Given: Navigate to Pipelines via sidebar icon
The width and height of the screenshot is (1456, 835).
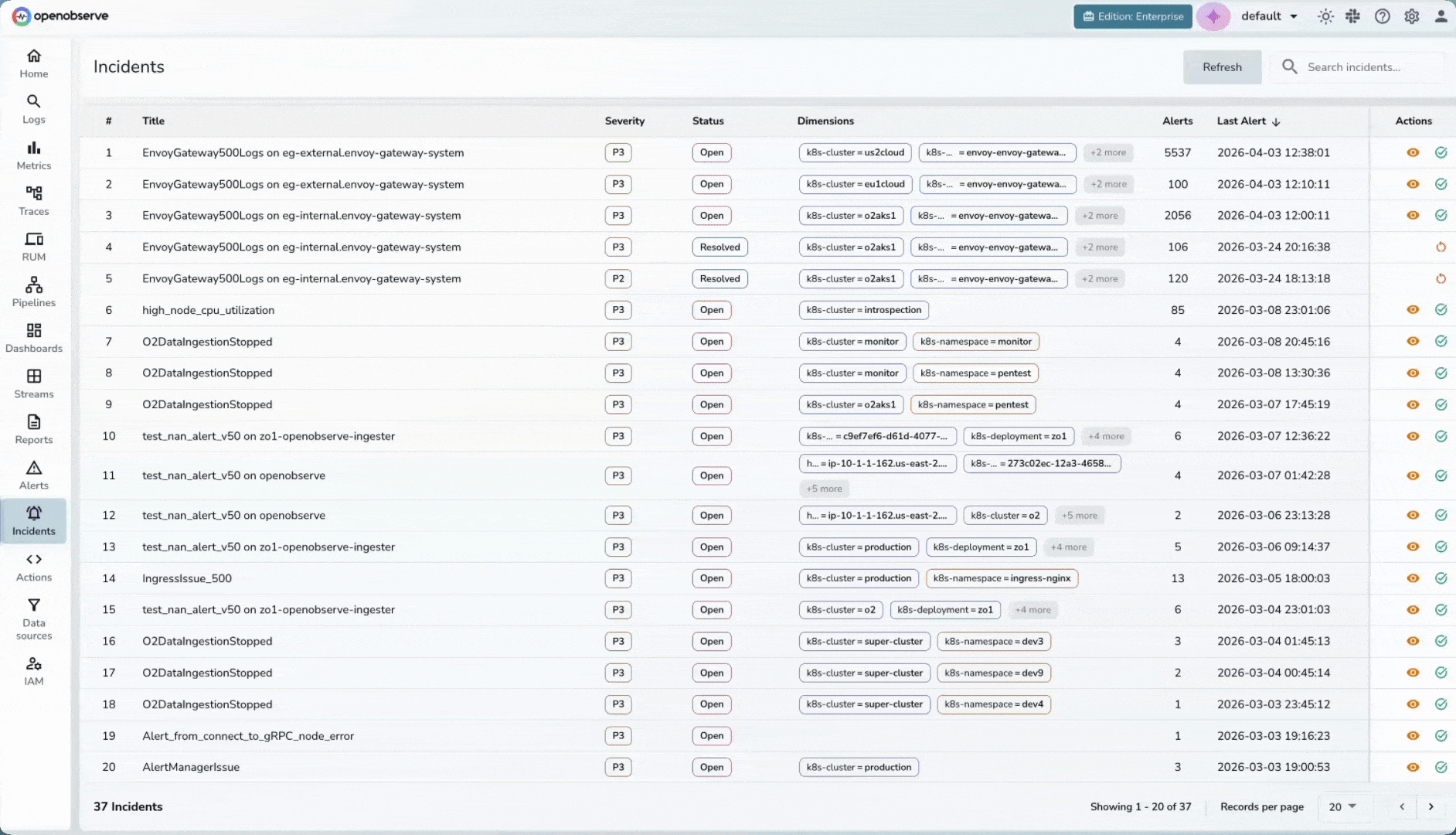Looking at the screenshot, I should point(33,291).
